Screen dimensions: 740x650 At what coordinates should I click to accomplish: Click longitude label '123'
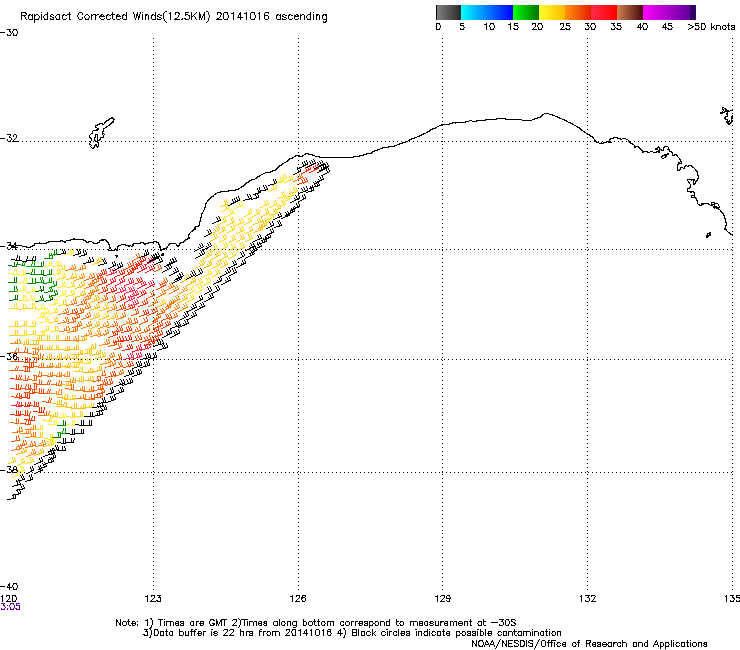point(153,599)
